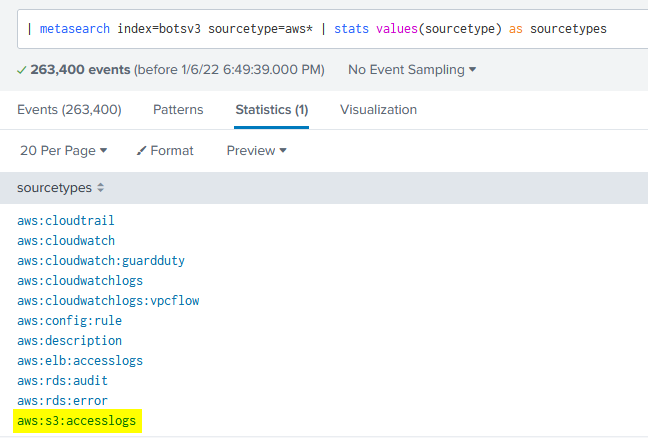Click the aws:rds:audit value
648x442 pixels.
click(62, 380)
